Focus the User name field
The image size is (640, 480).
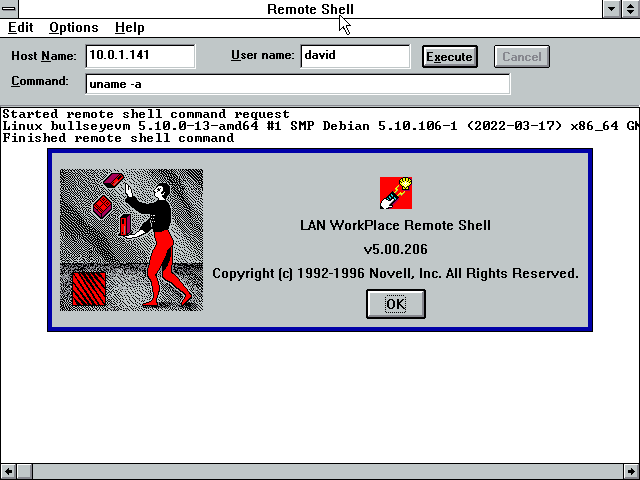point(355,56)
